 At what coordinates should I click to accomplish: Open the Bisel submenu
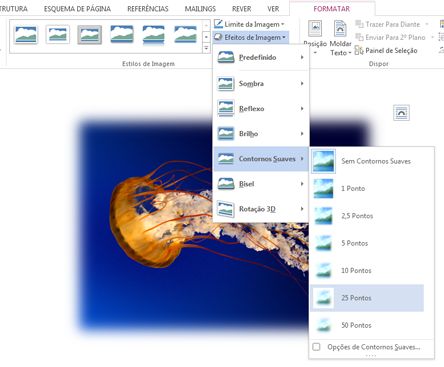point(261,184)
